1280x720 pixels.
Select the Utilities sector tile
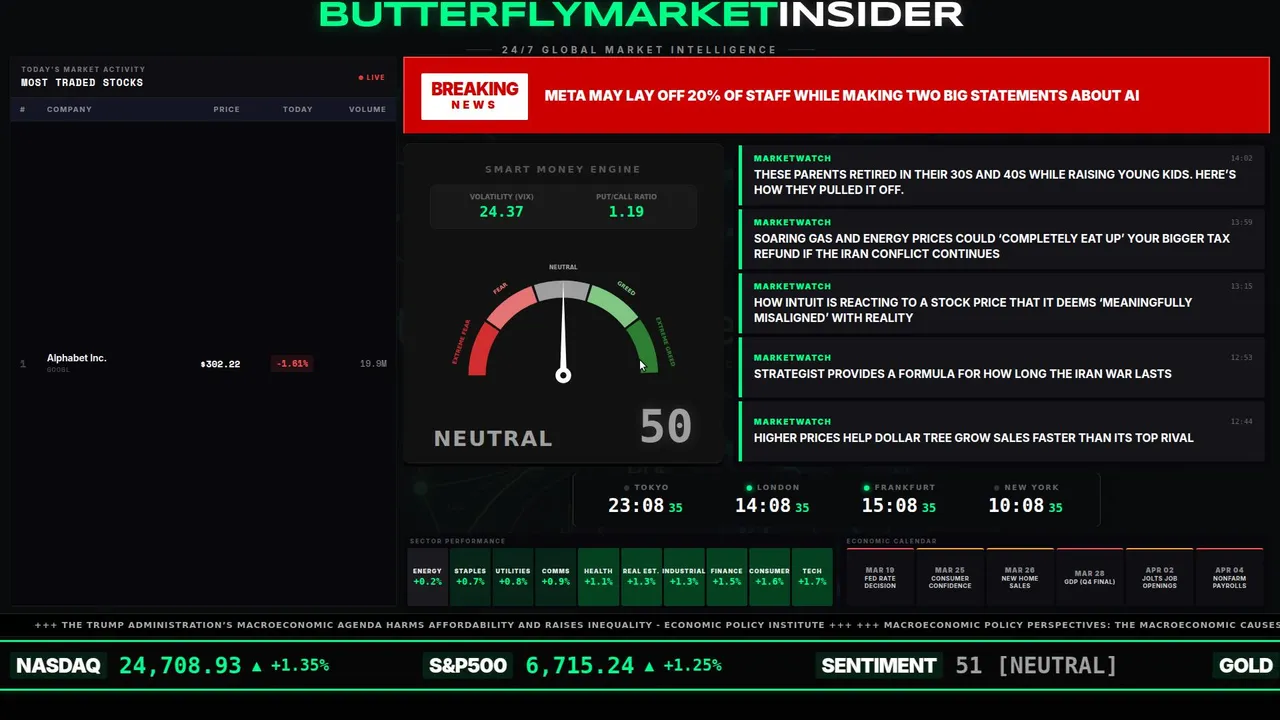tap(513, 577)
